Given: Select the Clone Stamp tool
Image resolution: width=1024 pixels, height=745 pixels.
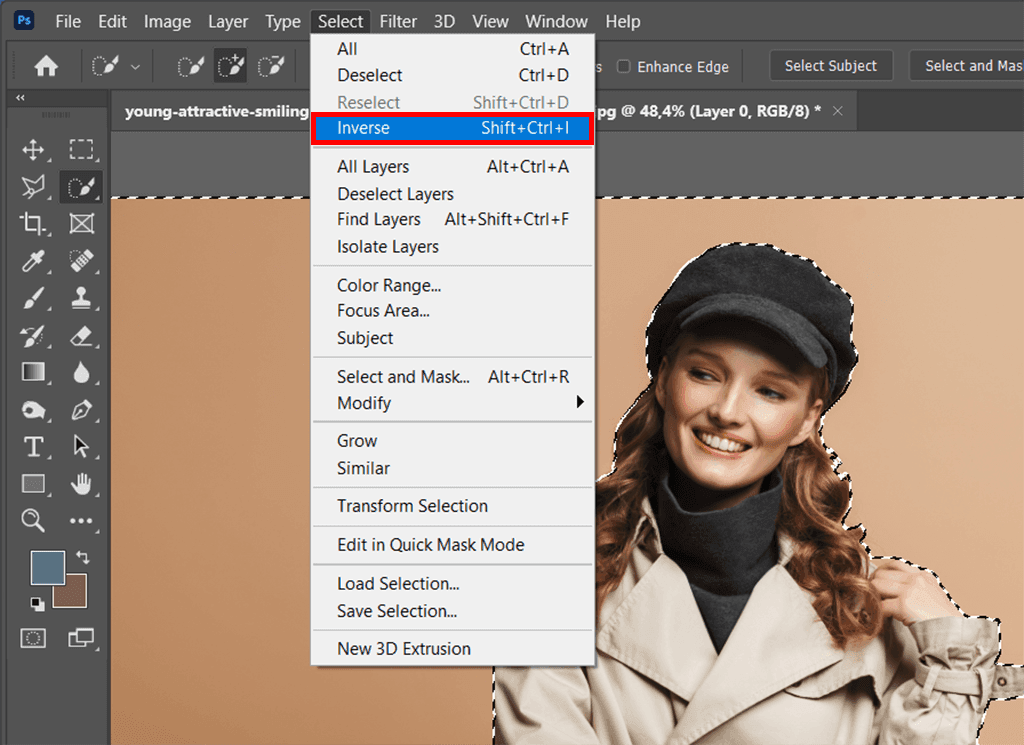Looking at the screenshot, I should point(82,298).
